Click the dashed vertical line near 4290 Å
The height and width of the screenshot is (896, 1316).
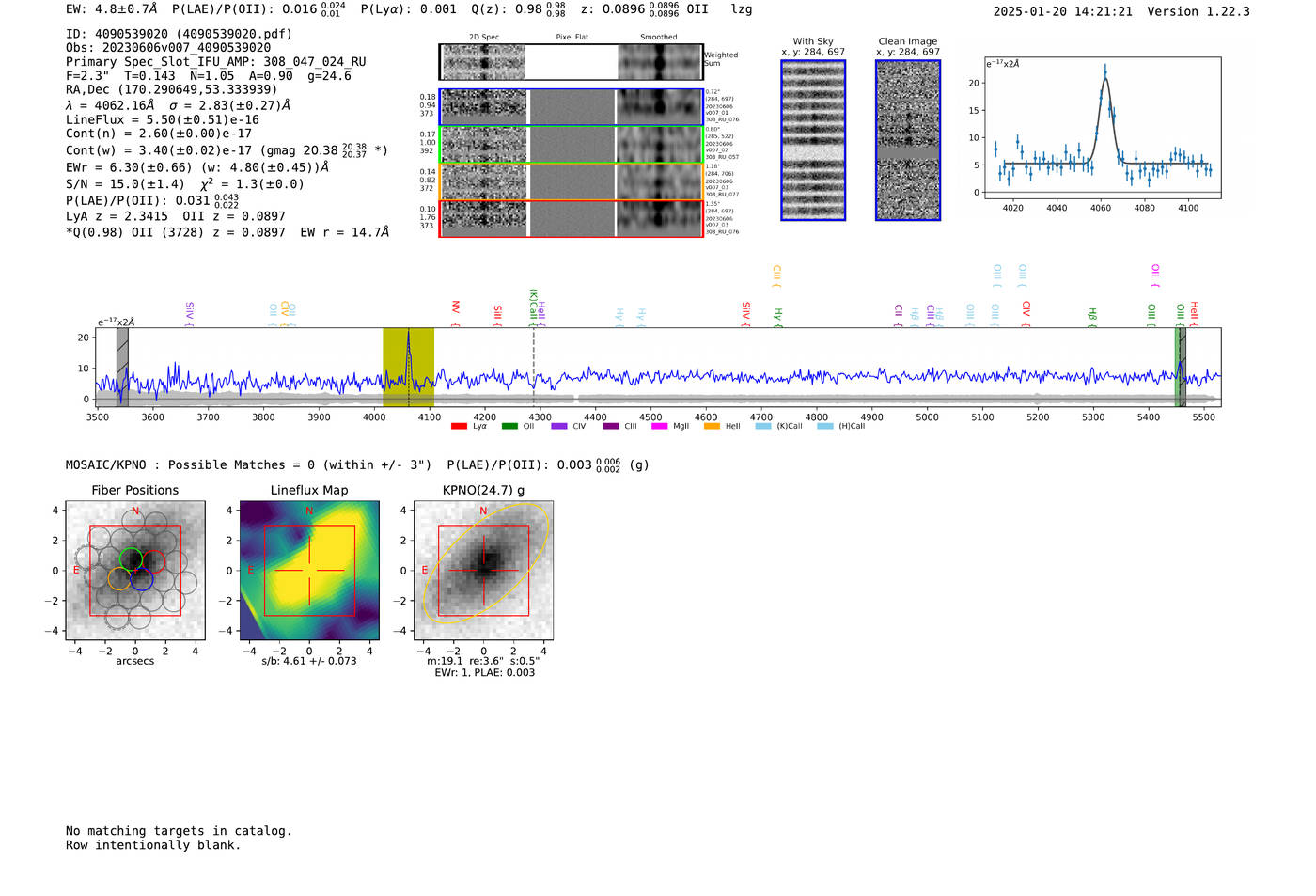click(x=534, y=367)
